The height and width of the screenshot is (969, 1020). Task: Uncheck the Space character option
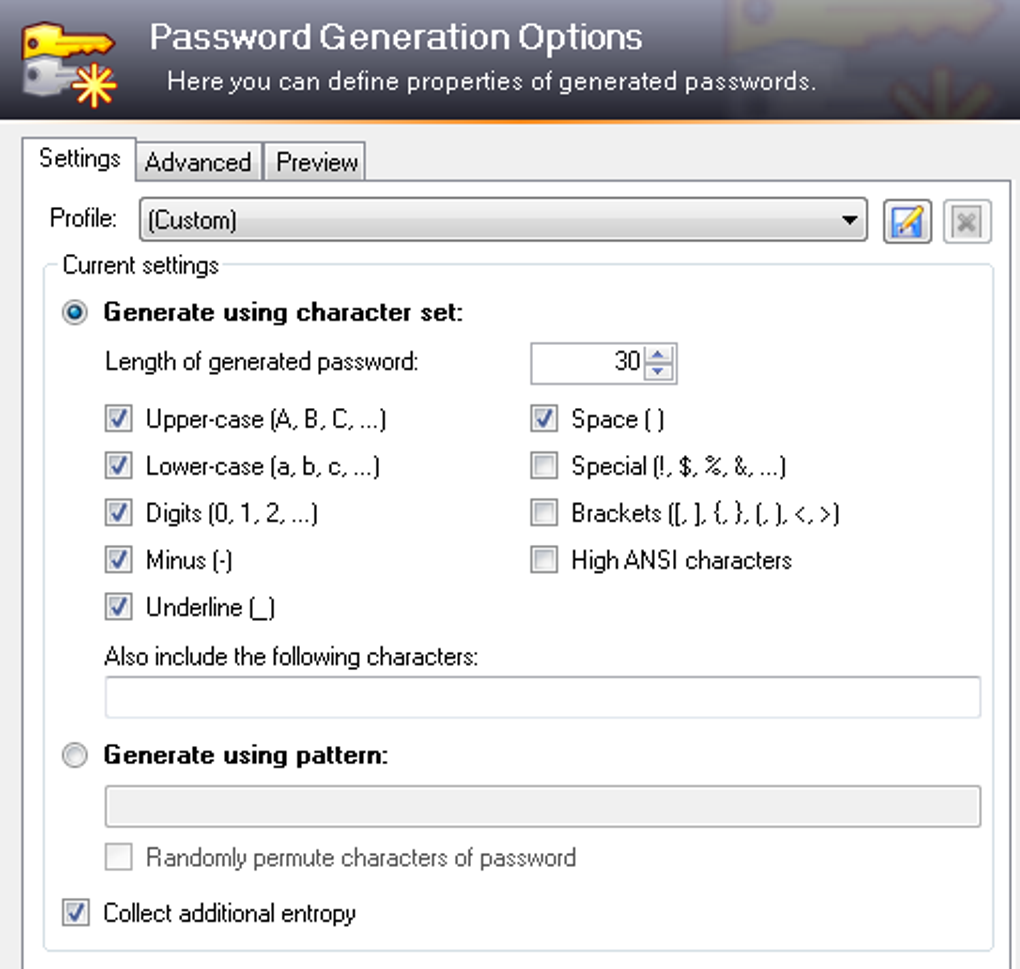(544, 419)
